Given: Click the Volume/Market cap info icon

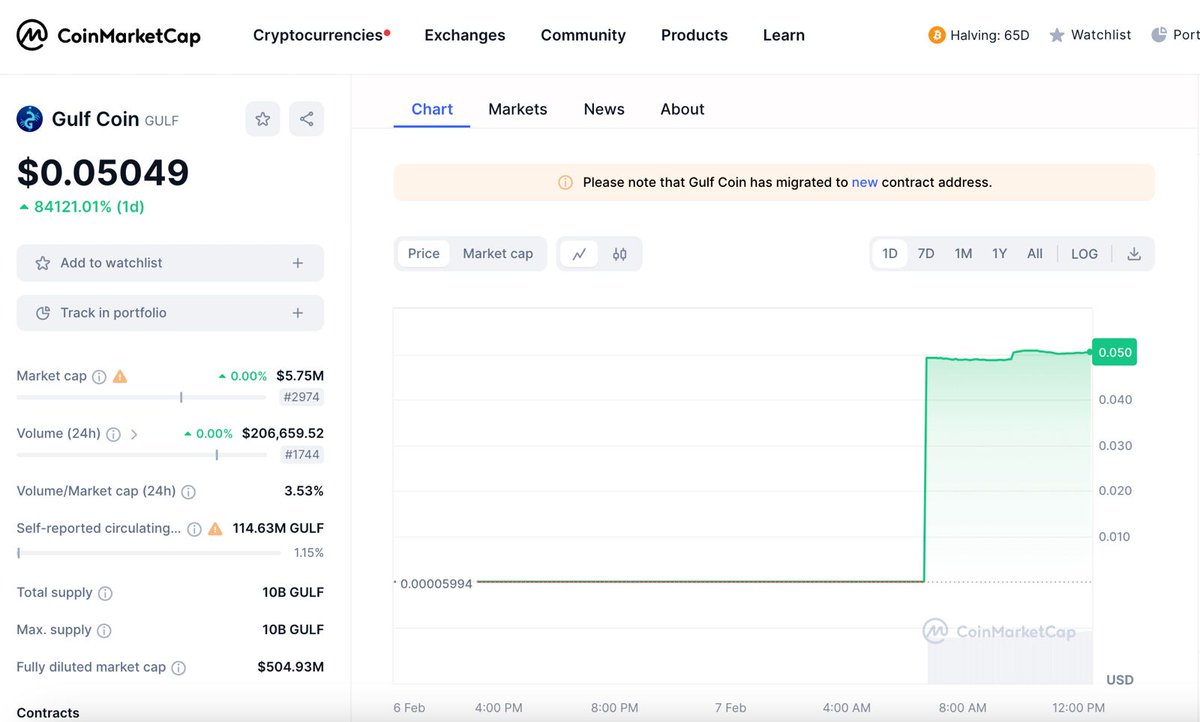Looking at the screenshot, I should (x=188, y=492).
